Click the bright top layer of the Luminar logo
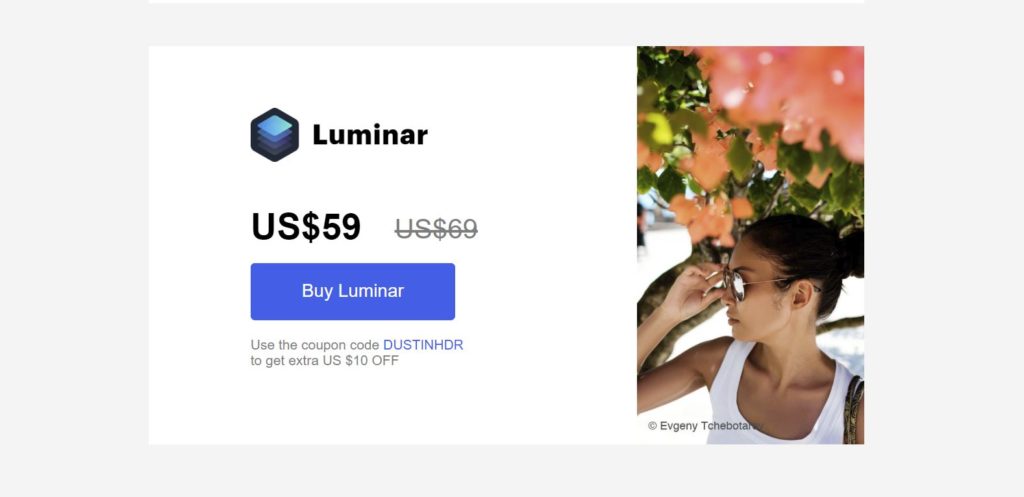Viewport: 1024px width, 497px height. 274,125
